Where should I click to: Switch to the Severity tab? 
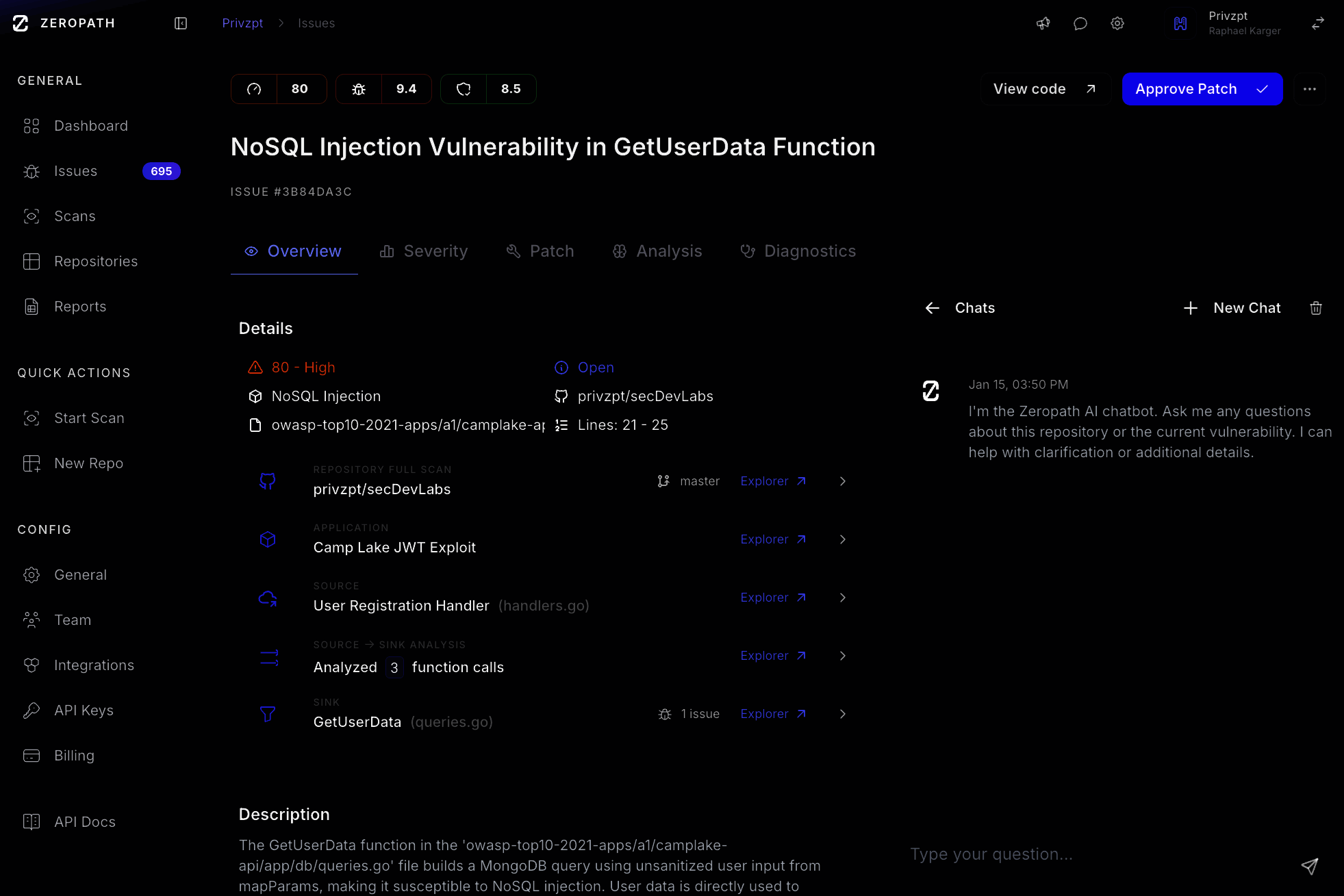click(424, 251)
